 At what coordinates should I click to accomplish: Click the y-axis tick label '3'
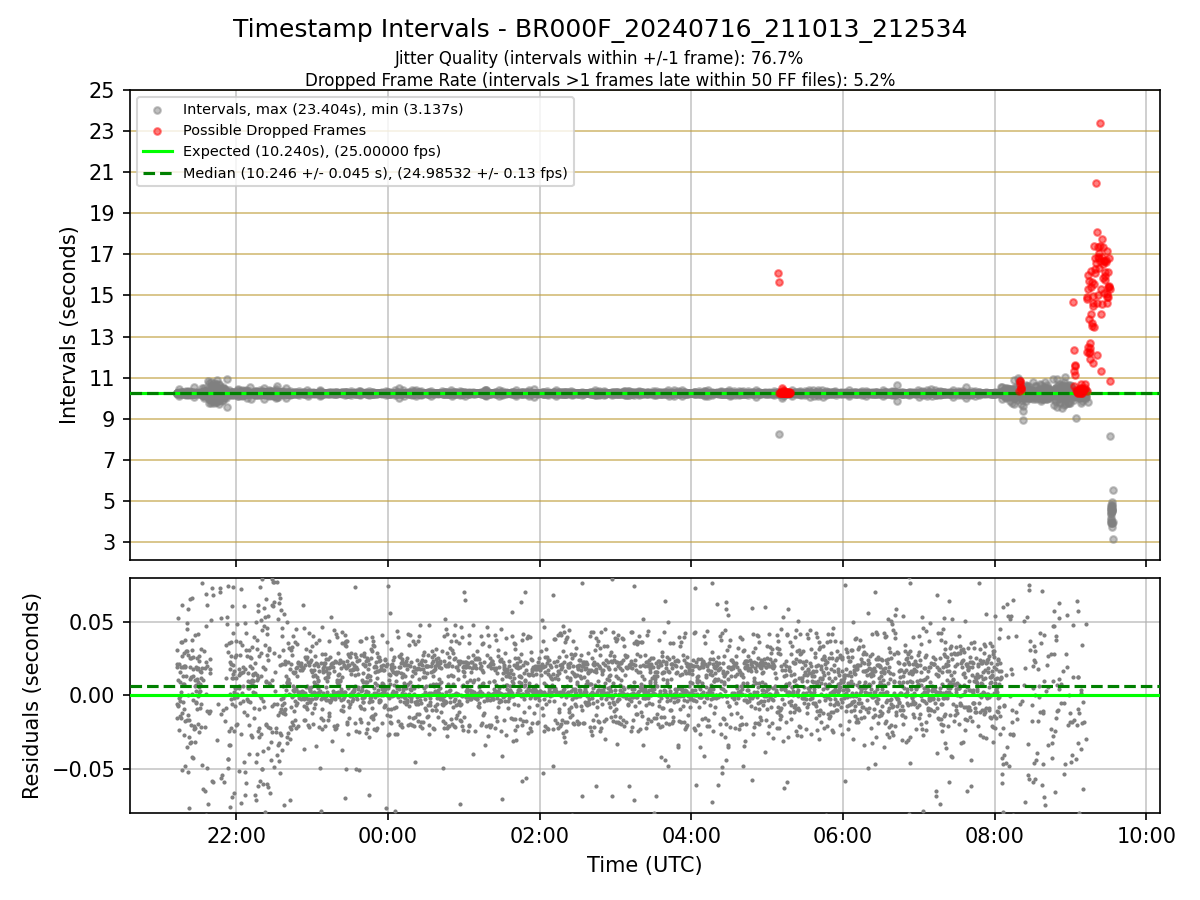coord(108,542)
